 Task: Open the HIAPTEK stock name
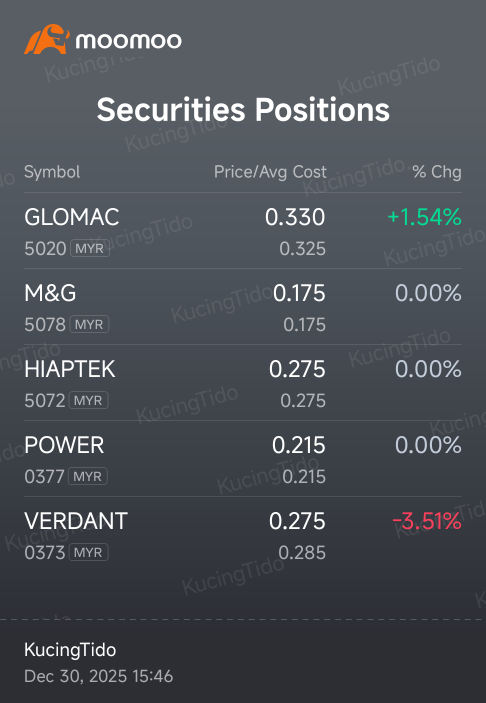pos(70,369)
